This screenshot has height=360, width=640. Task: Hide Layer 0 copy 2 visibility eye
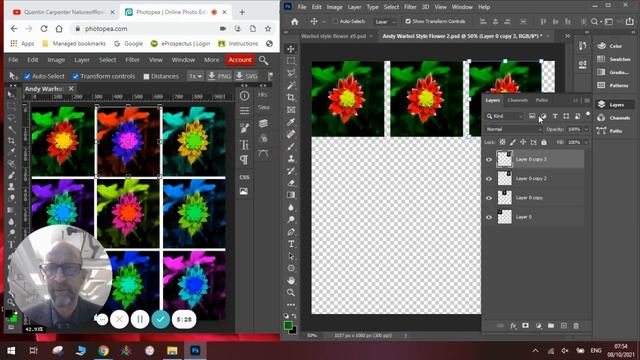(489, 179)
